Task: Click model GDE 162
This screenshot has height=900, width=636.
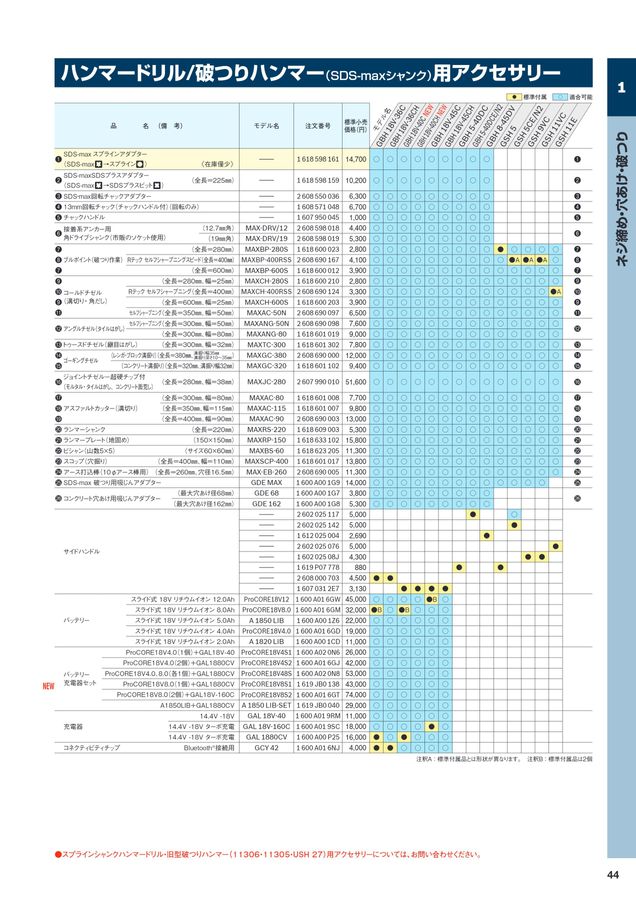Action: tap(266, 504)
